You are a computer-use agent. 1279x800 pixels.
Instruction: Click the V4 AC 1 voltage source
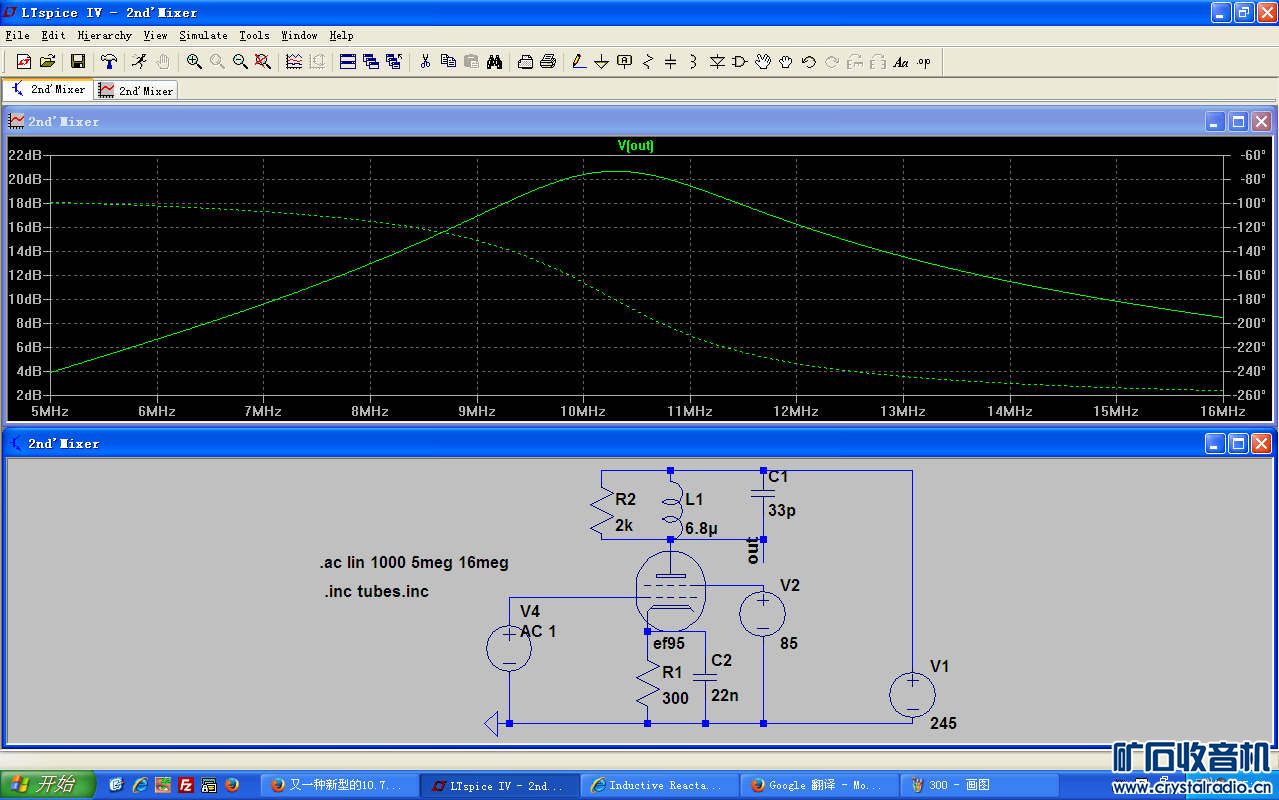pos(509,647)
